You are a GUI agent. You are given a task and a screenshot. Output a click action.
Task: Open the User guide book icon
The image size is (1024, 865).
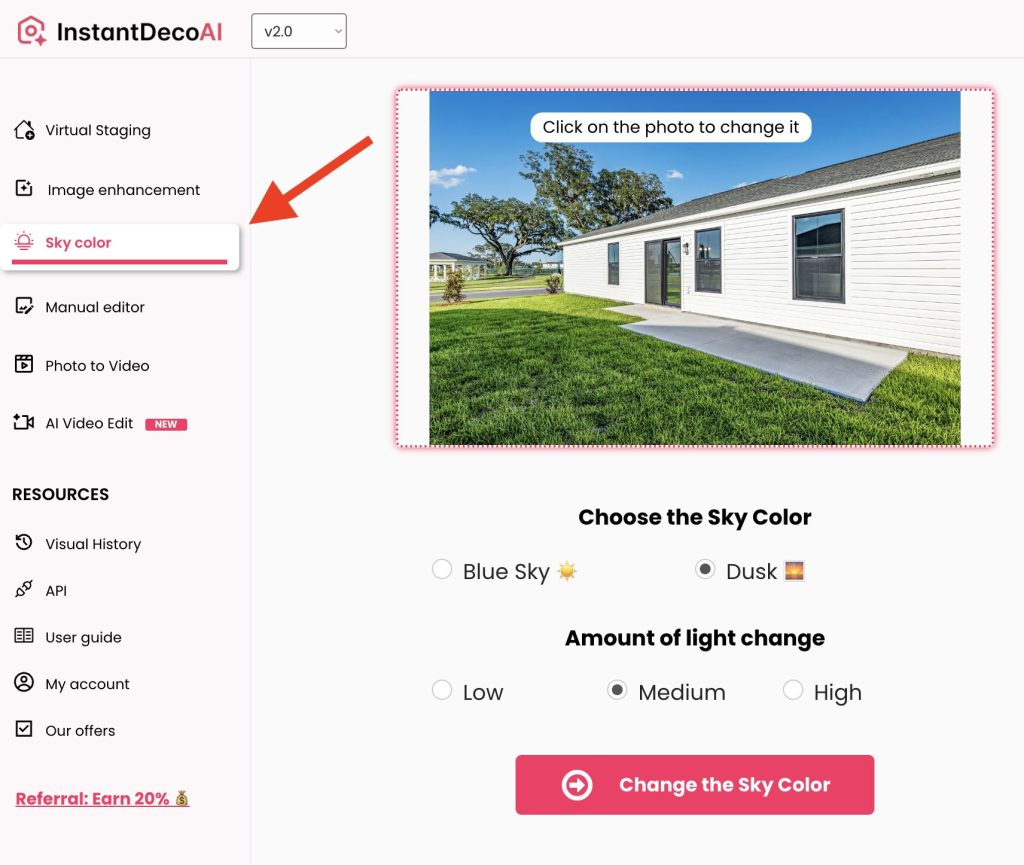(24, 635)
